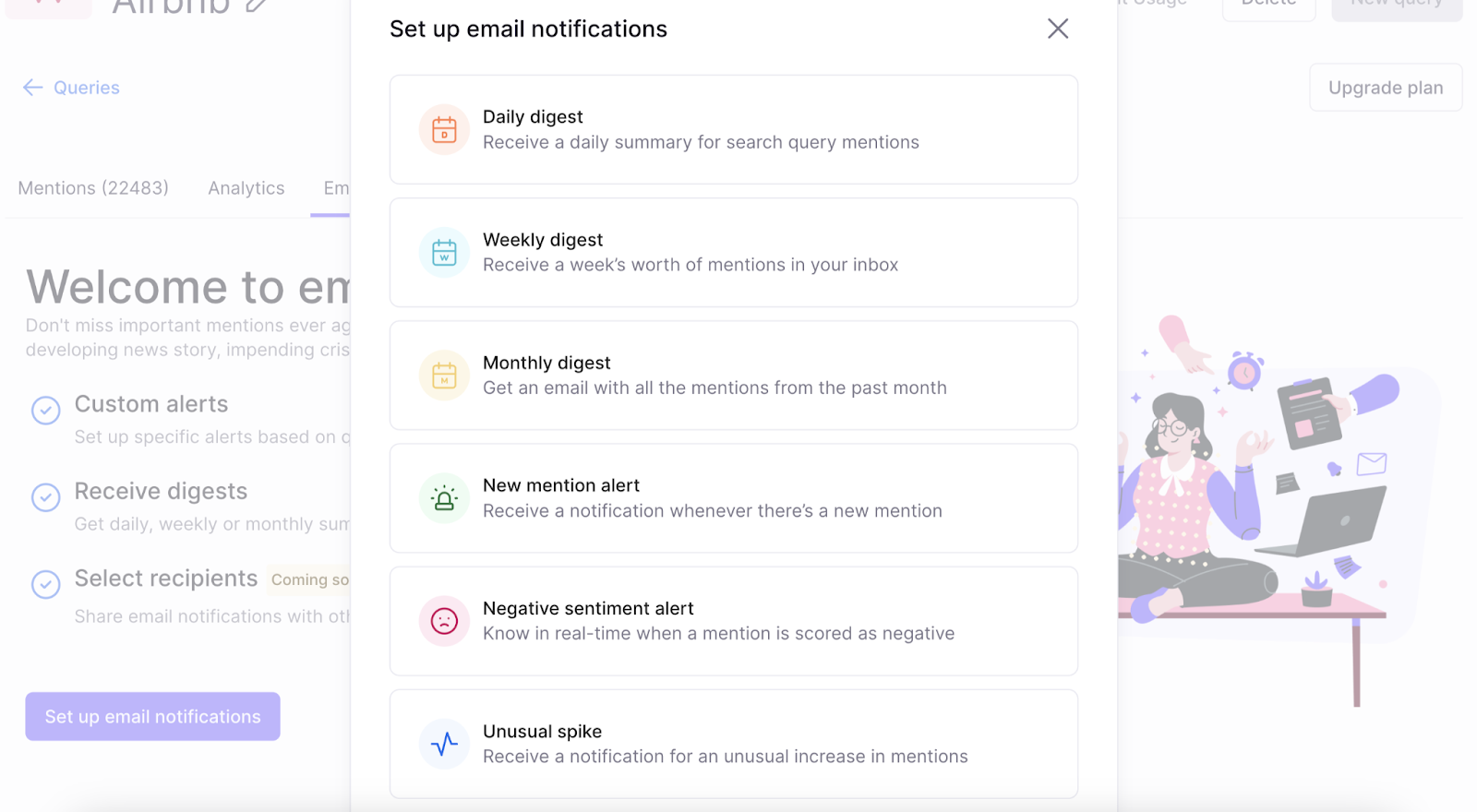
Task: Click the New mention alert siren icon
Action: coord(444,498)
